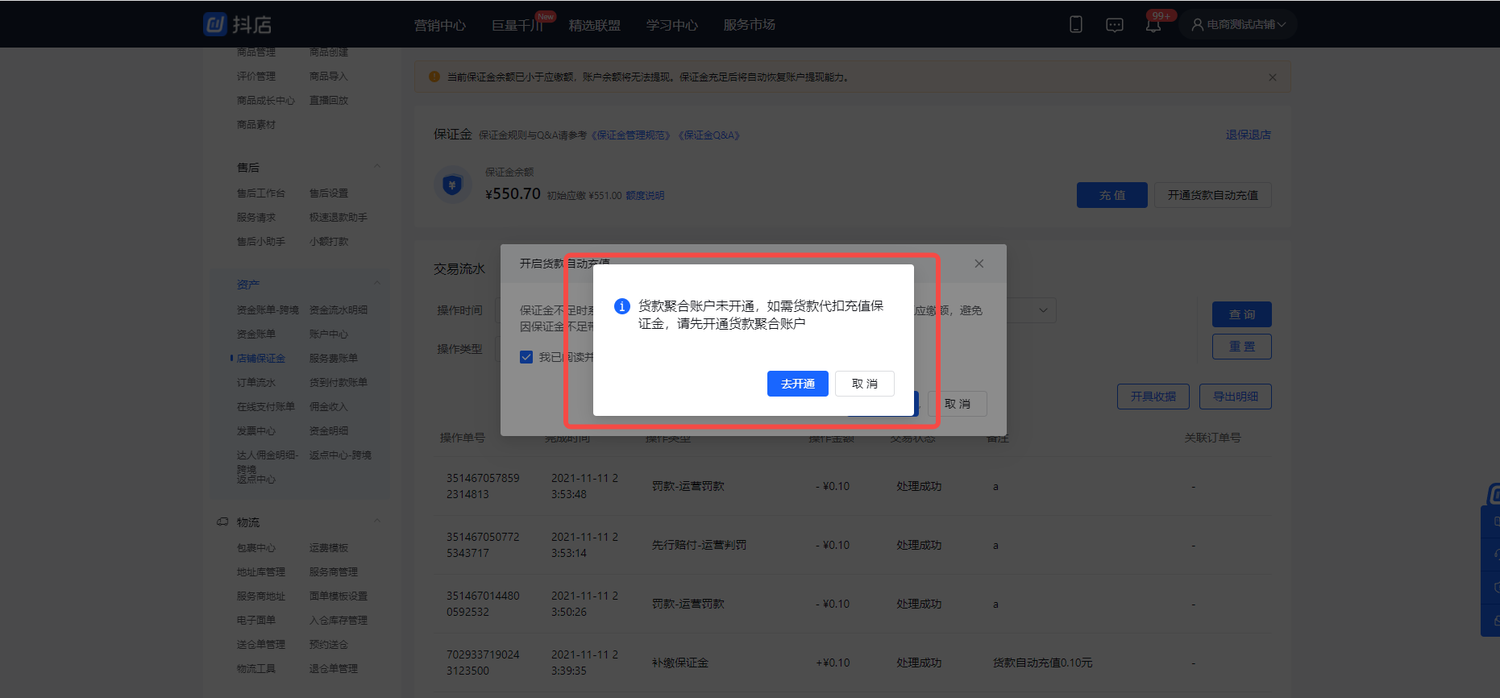Open messages via the chat bubble icon
Screen dimensions: 1500x698
click(1114, 23)
